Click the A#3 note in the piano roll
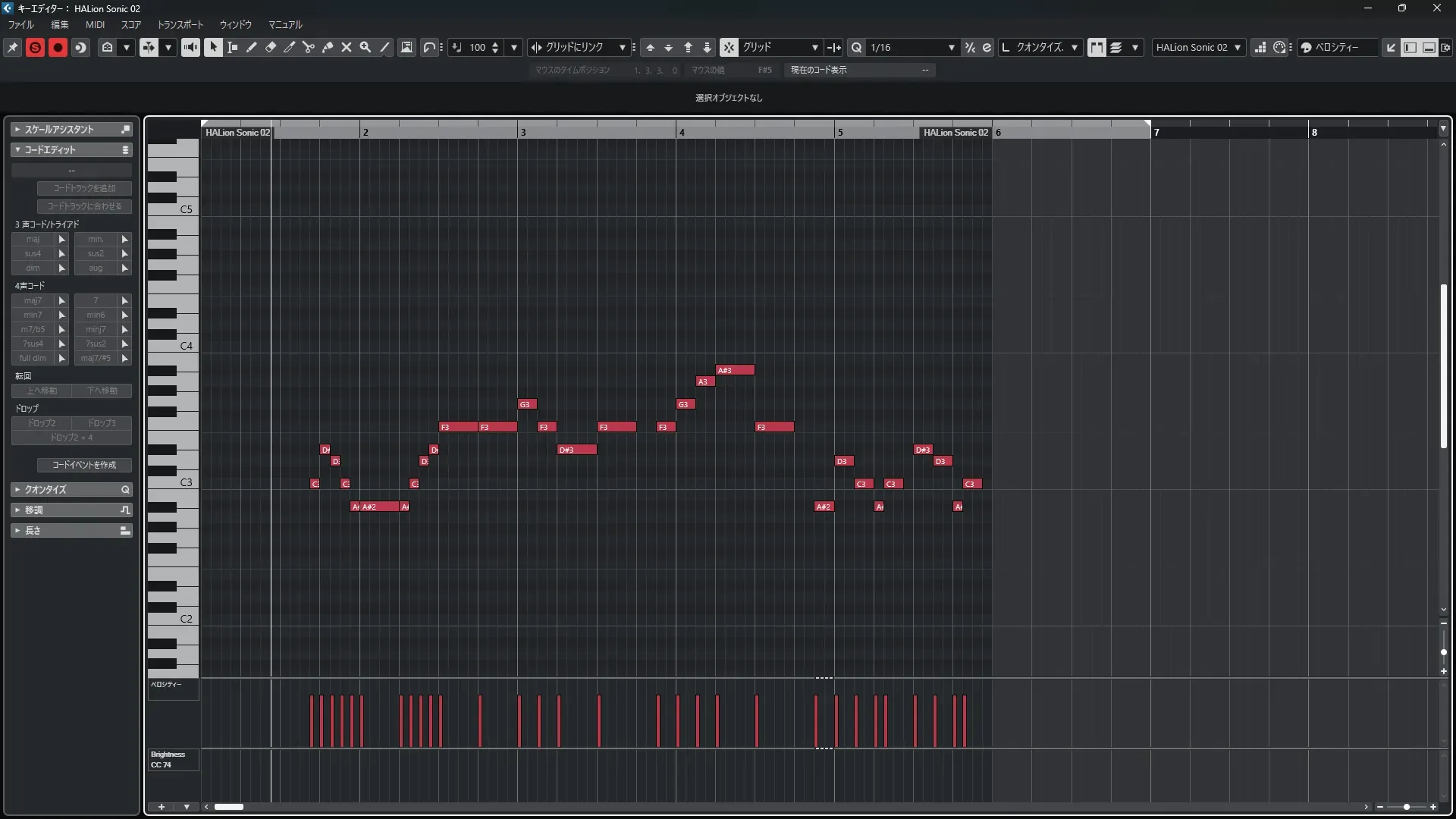1456x819 pixels. tap(735, 370)
